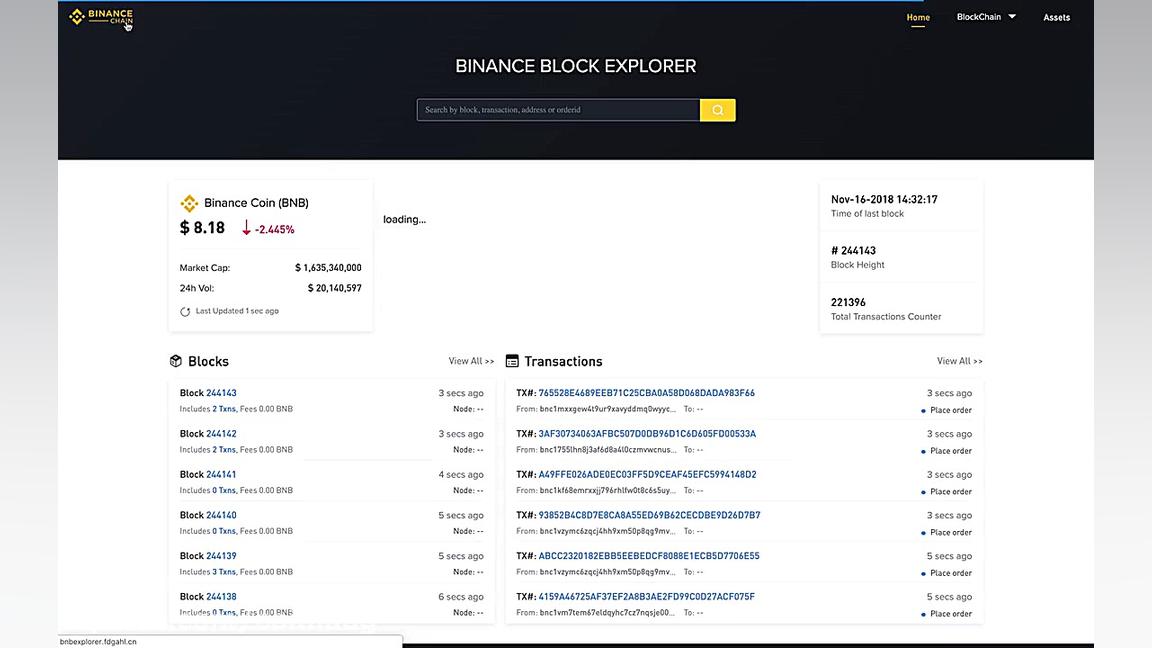Click '3 Txns' in block 244139 row

click(224, 572)
